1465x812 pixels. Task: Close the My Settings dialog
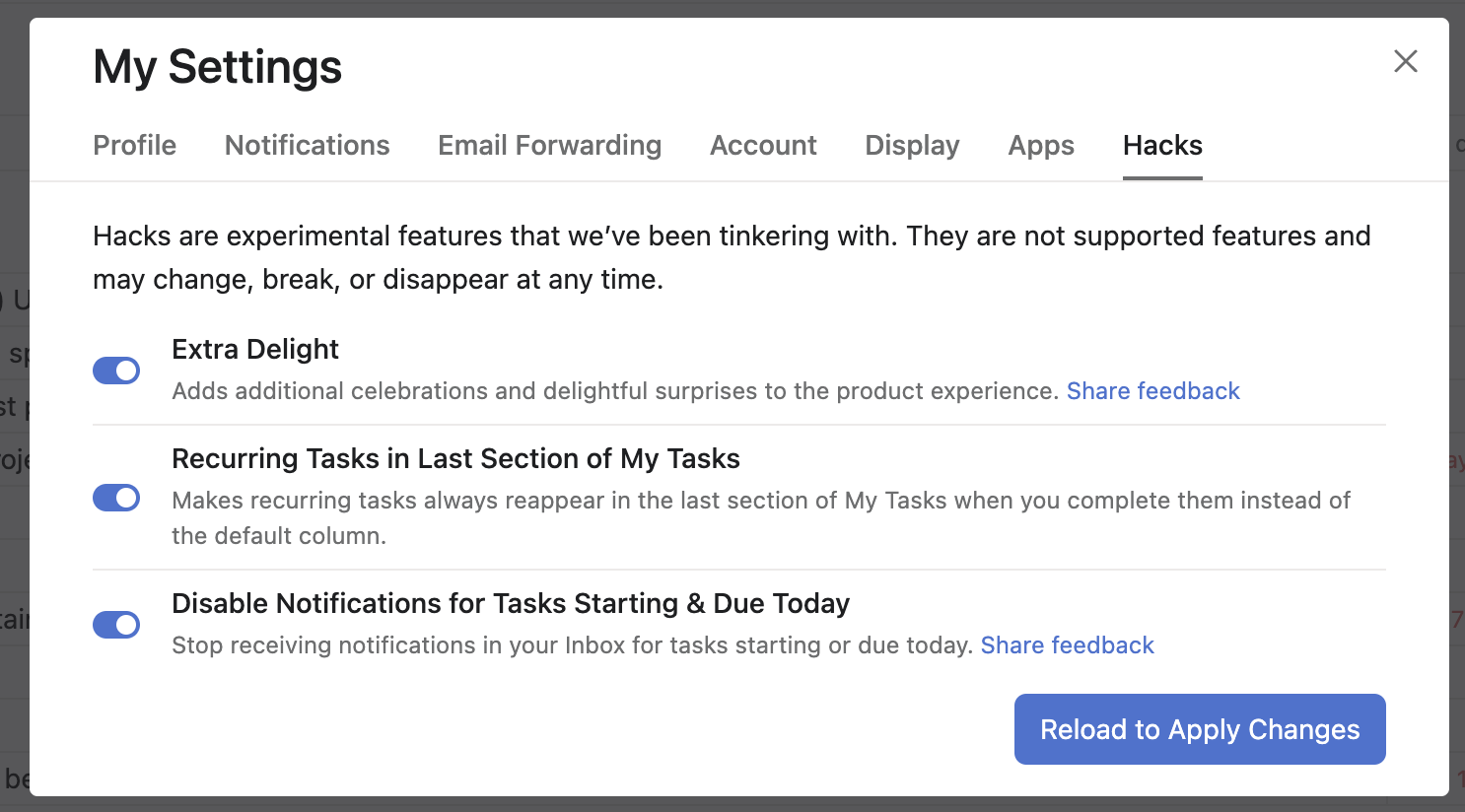tap(1405, 61)
